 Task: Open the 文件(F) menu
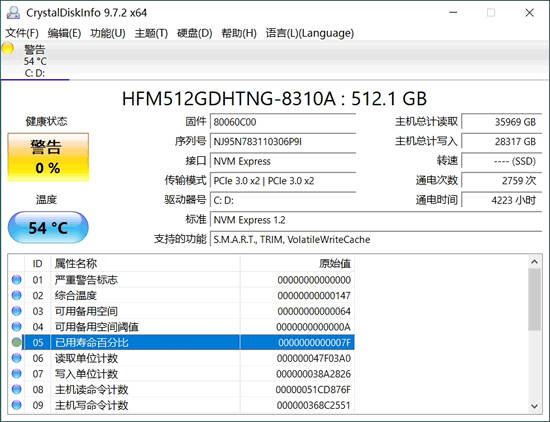(x=22, y=33)
